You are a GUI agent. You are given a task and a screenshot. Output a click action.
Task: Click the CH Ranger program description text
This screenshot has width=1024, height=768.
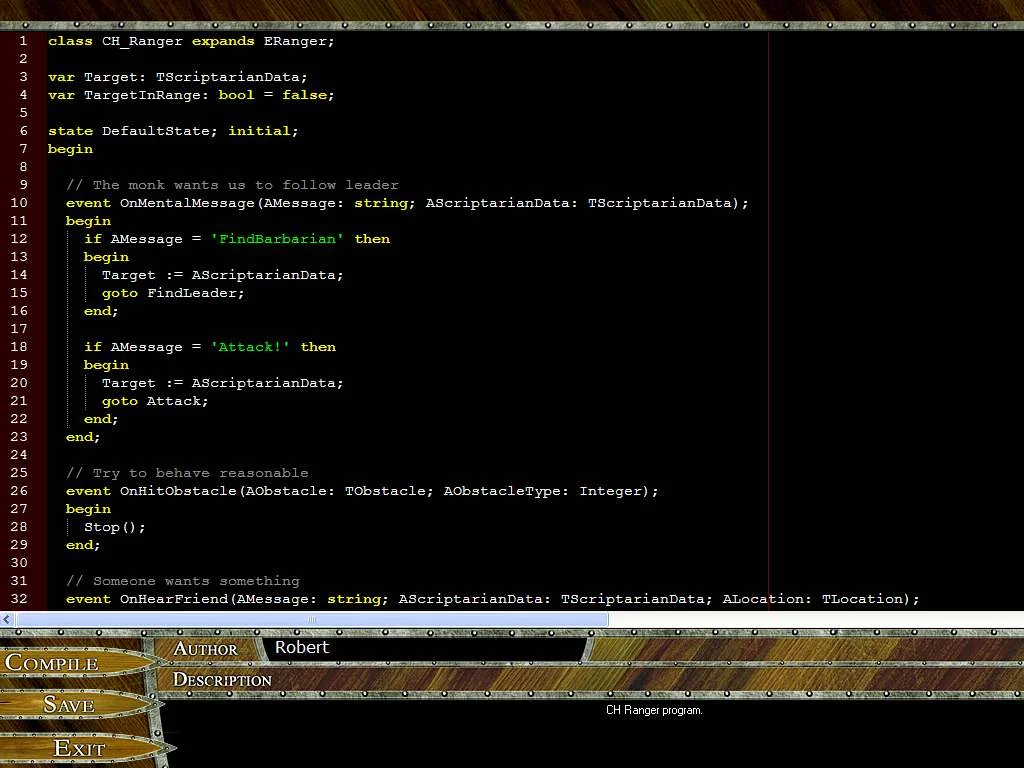click(x=655, y=710)
